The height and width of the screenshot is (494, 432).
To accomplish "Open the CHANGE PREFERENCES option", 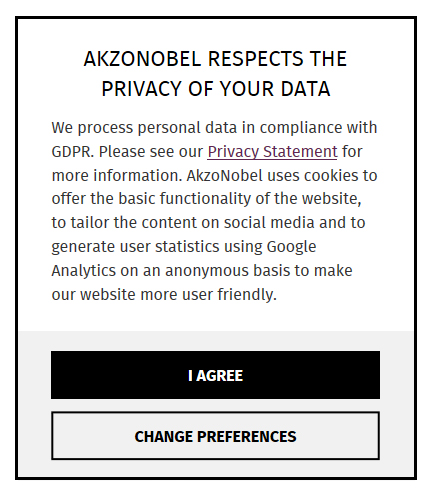I will (x=215, y=436).
